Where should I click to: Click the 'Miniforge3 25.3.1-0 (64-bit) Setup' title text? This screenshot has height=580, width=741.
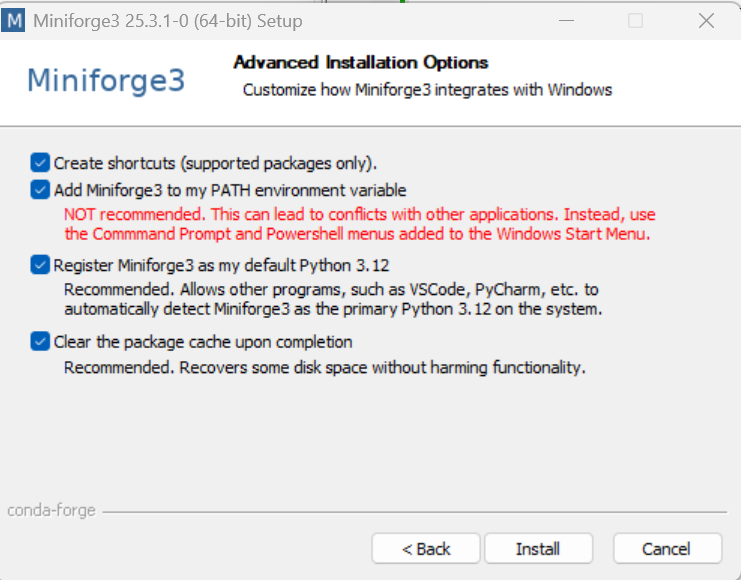(167, 20)
